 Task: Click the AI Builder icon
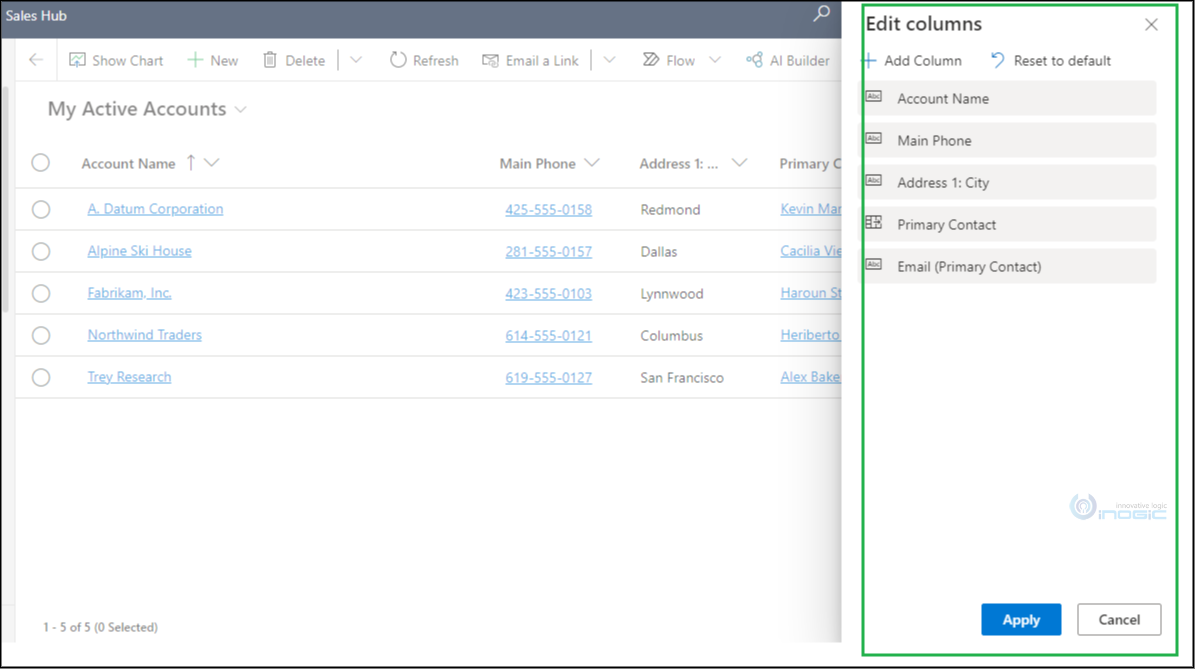coord(754,60)
